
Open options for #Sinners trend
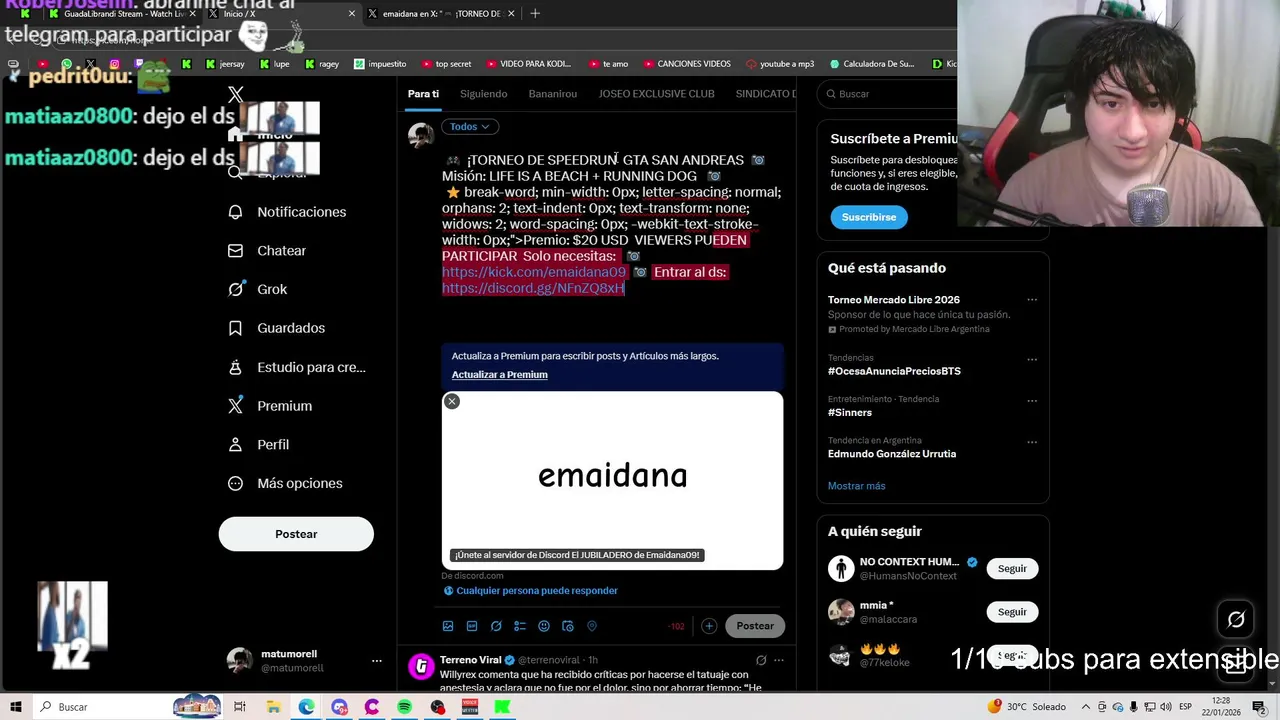tap(1032, 400)
